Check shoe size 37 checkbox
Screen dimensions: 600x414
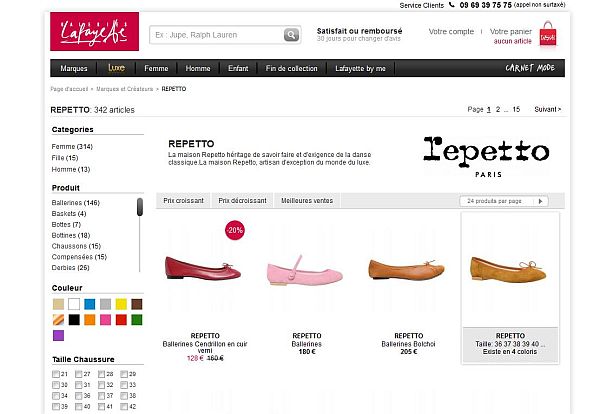pos(101,396)
